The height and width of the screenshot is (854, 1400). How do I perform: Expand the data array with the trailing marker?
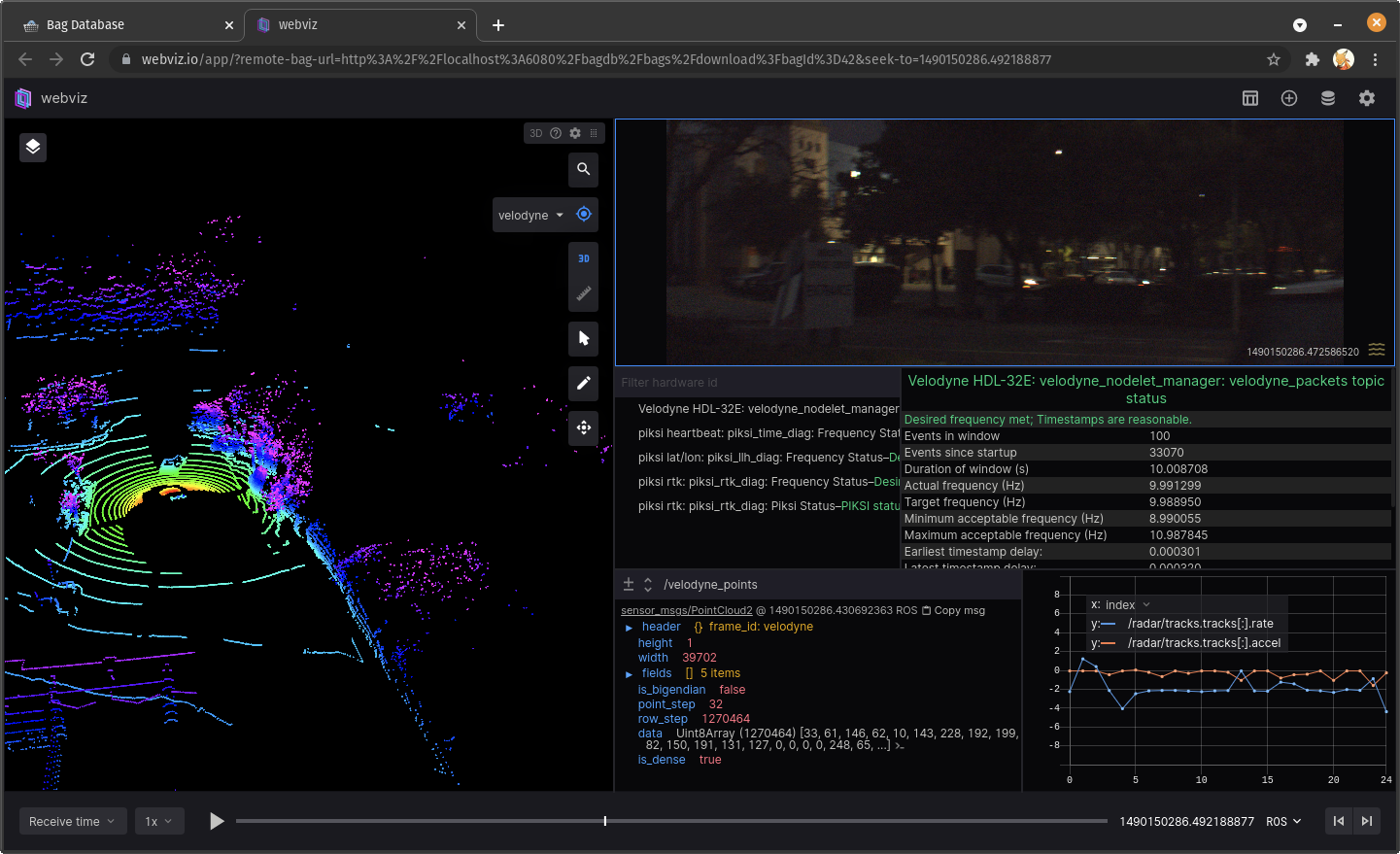pos(899,746)
